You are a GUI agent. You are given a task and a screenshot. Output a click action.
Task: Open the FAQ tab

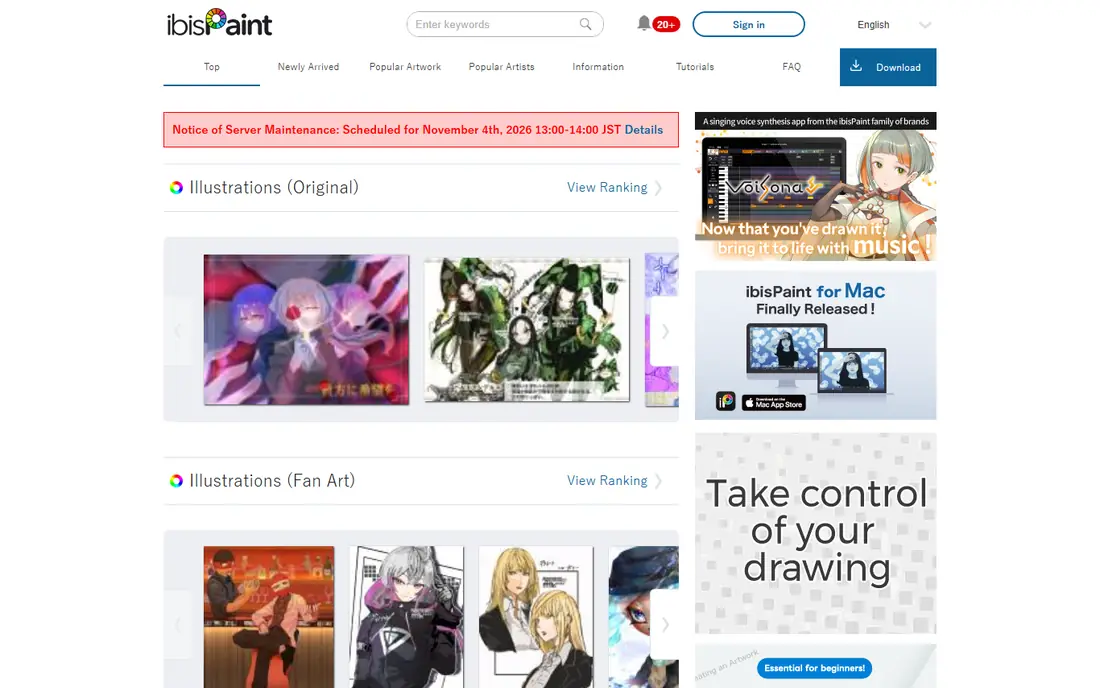tap(791, 67)
